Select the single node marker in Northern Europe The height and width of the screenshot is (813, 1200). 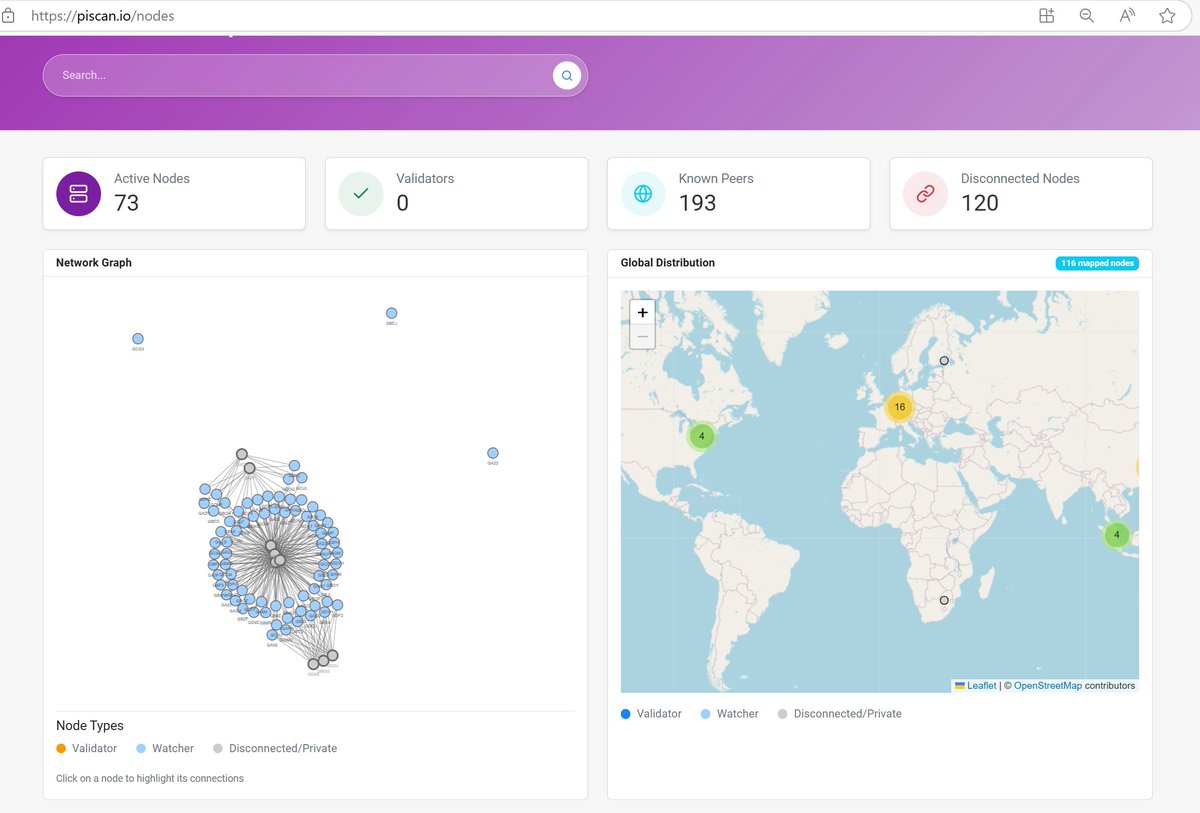pos(944,360)
